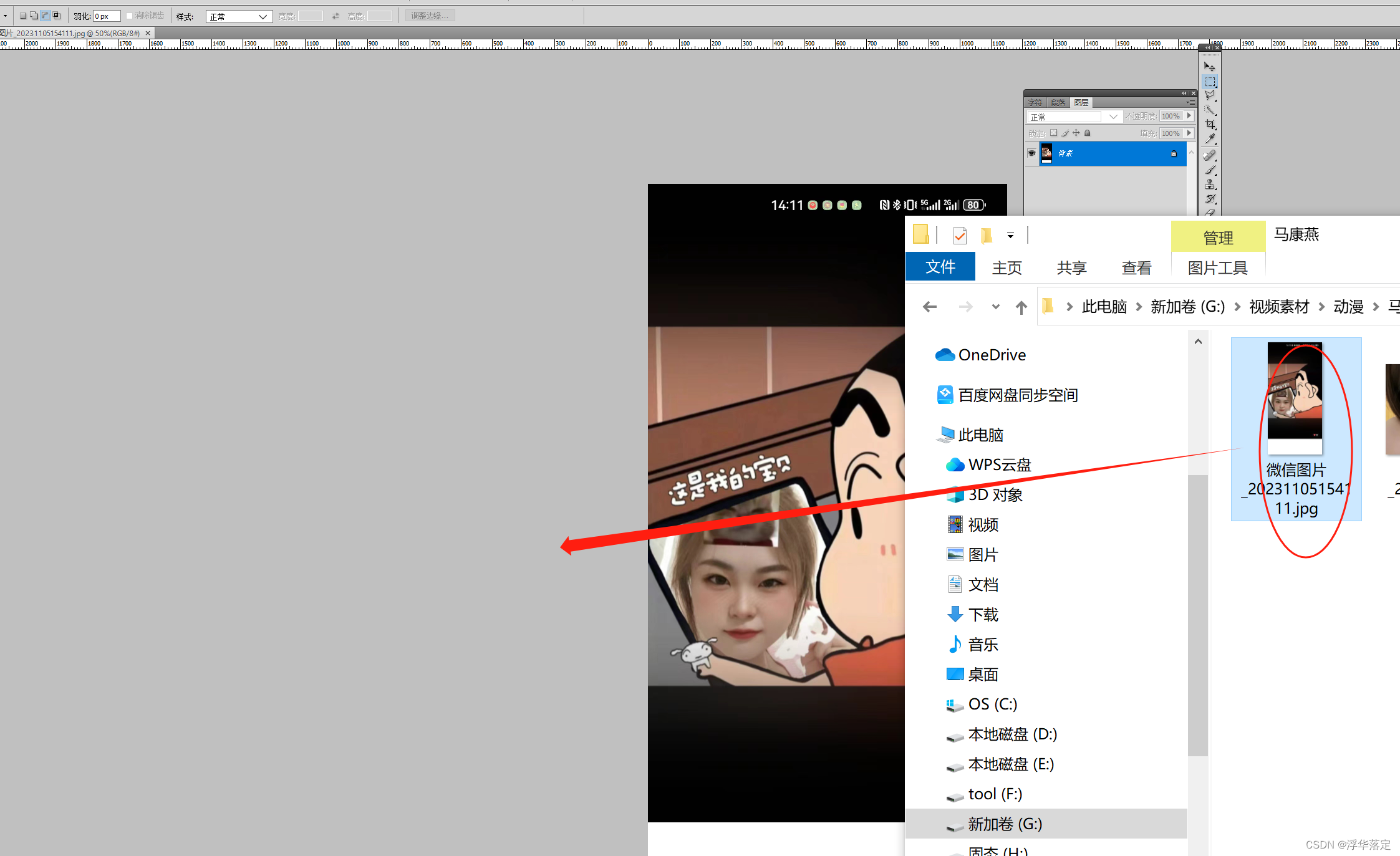Screen dimensions: 1400x856
Task: Open the 图片工具 ribbon tab
Action: pyautogui.click(x=1217, y=268)
